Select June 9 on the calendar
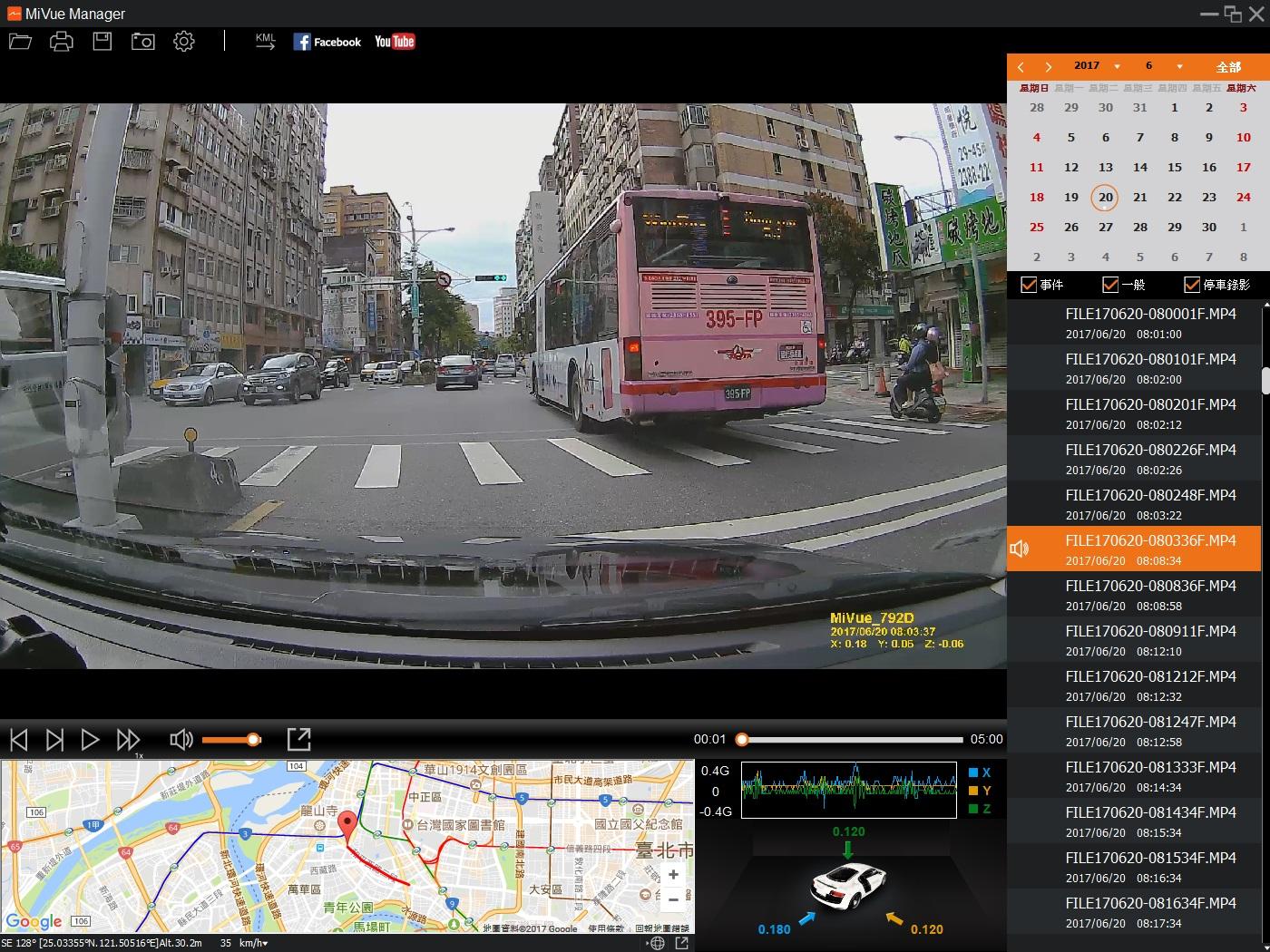1270x952 pixels. [1209, 137]
